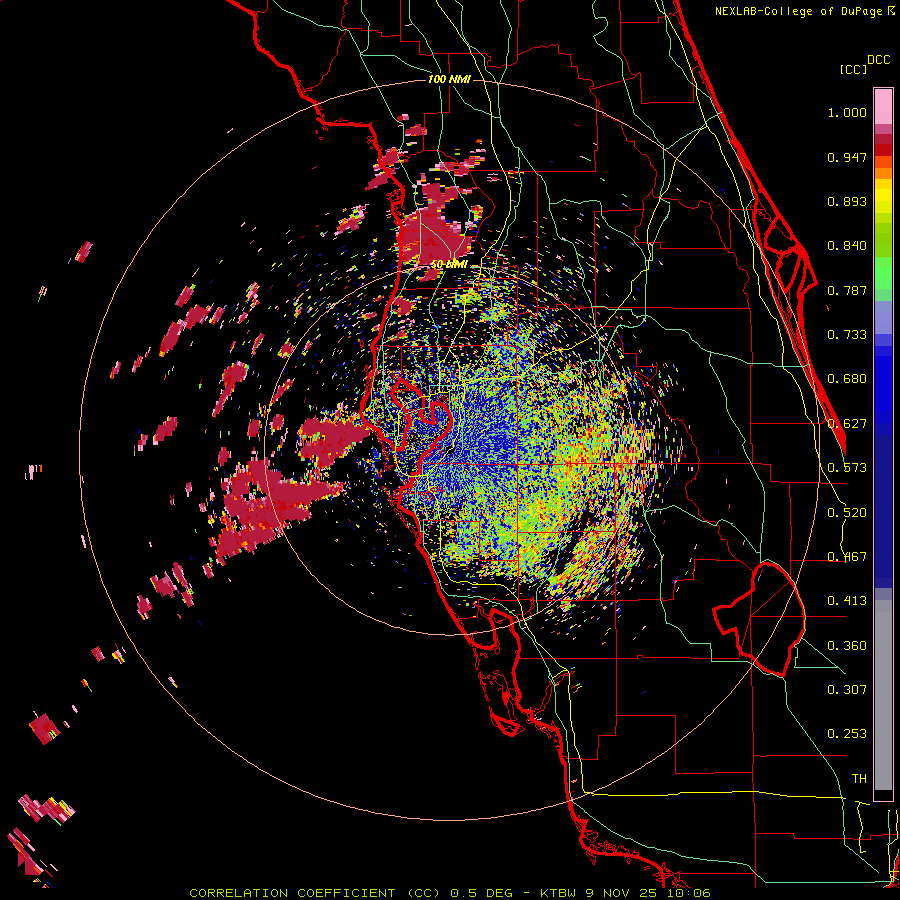Click the 0.253 scale value
The width and height of the screenshot is (900, 900).
[847, 734]
